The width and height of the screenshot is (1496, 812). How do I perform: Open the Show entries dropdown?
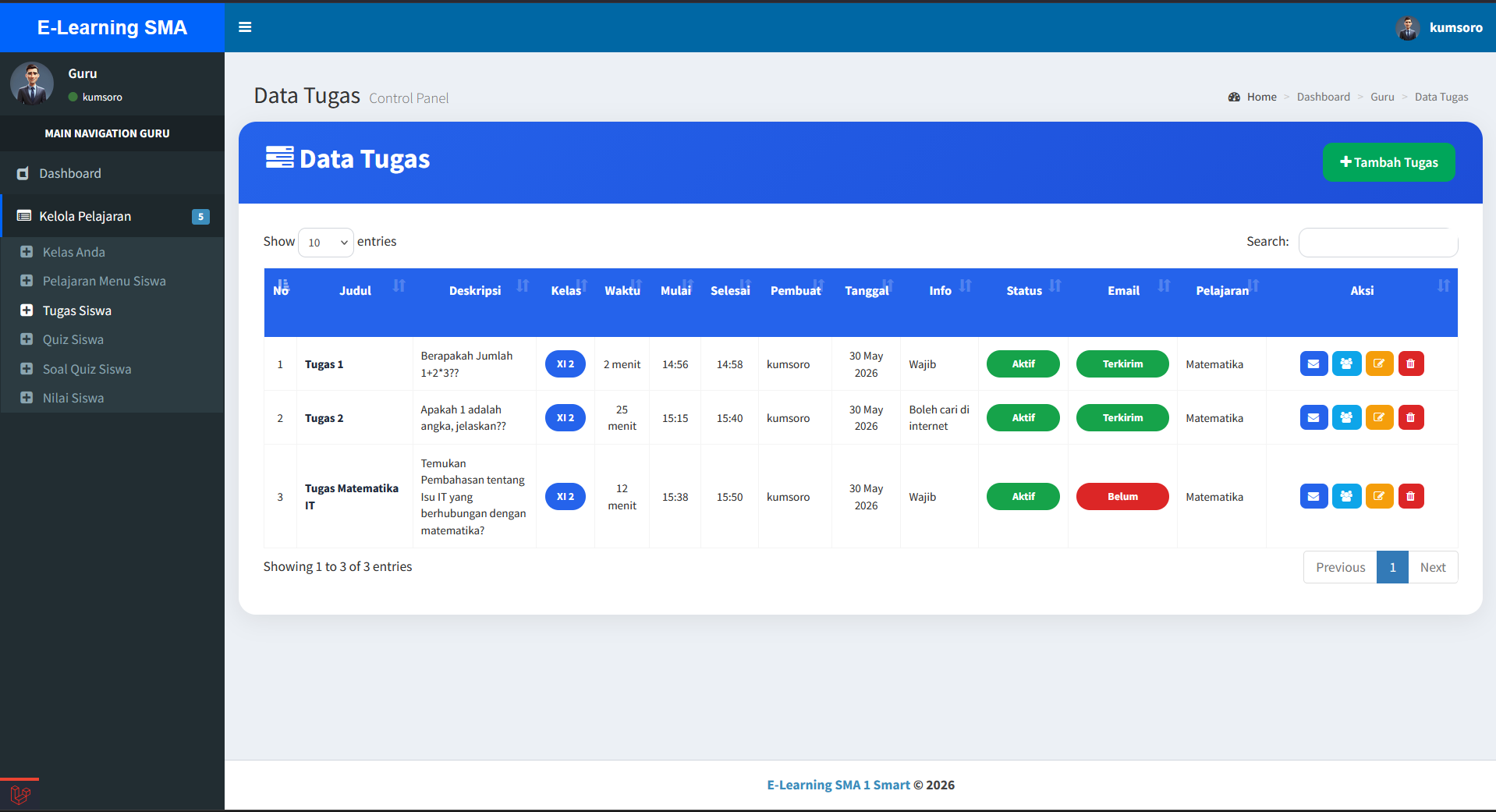326,243
